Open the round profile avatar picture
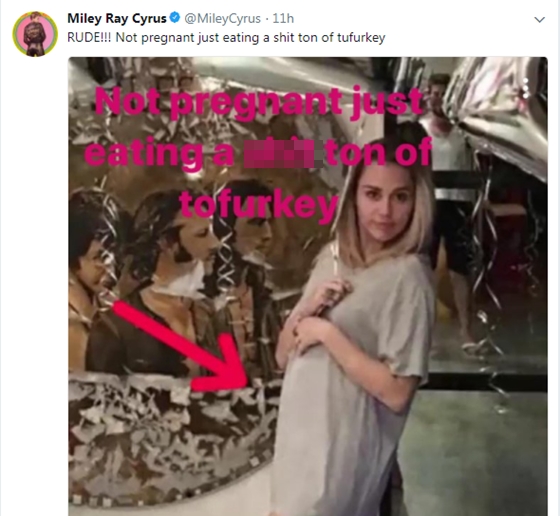 [35, 34]
